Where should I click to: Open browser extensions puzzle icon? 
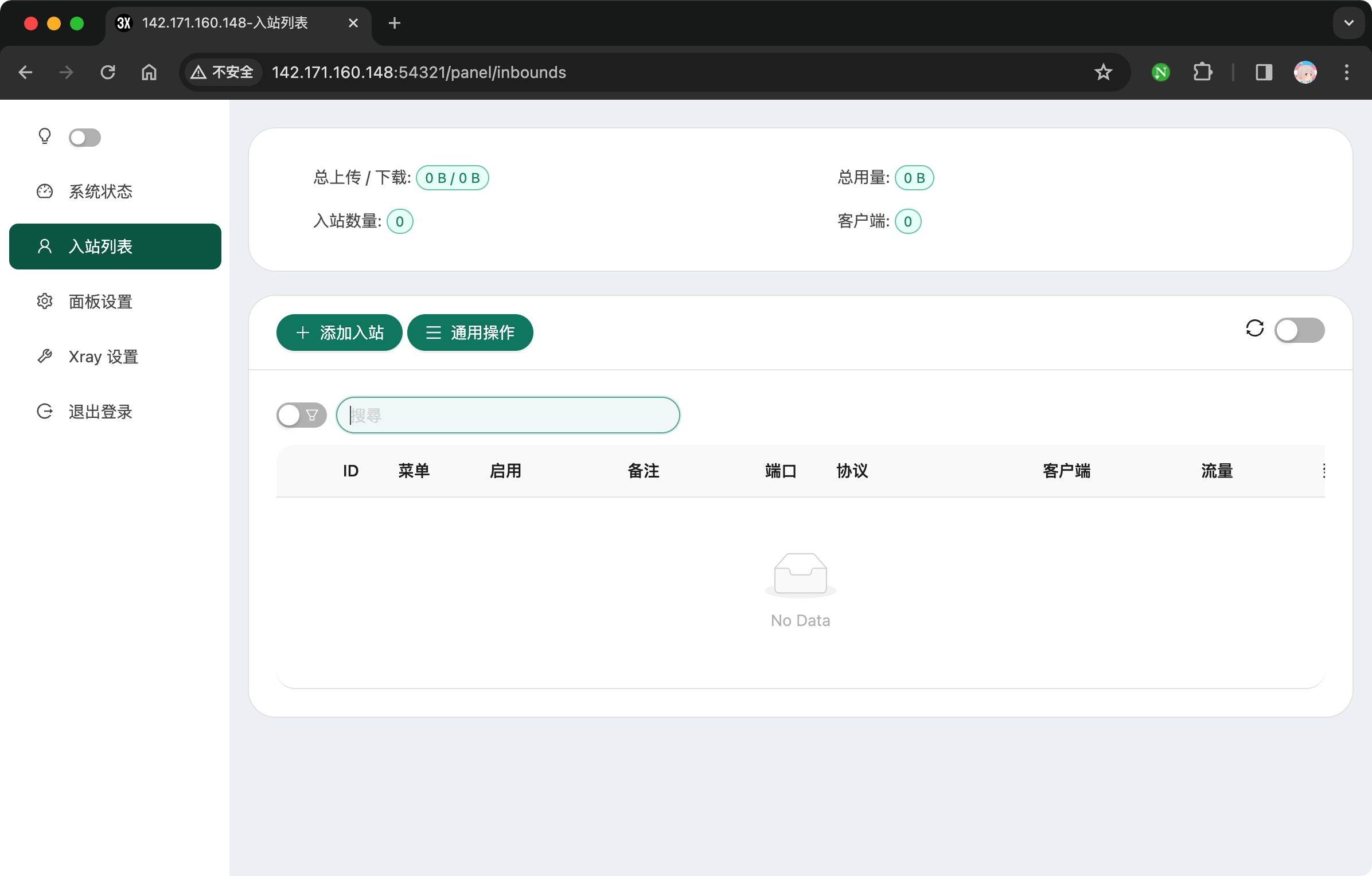pos(1203,72)
